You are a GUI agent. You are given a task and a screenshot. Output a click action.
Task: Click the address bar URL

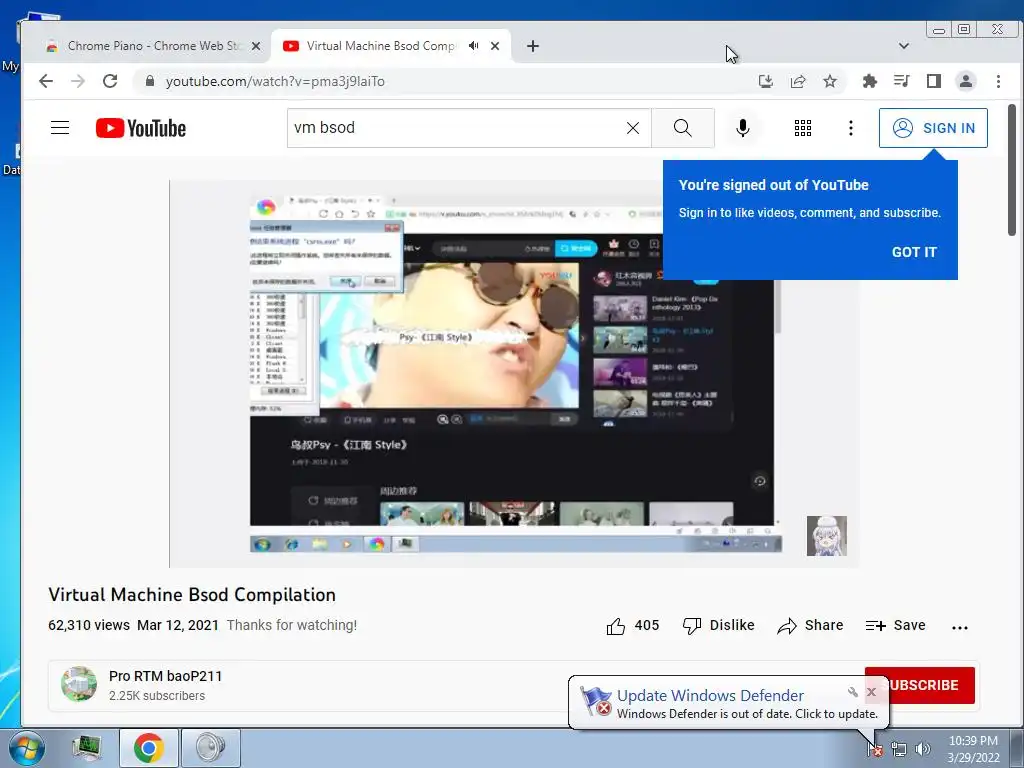click(275, 82)
